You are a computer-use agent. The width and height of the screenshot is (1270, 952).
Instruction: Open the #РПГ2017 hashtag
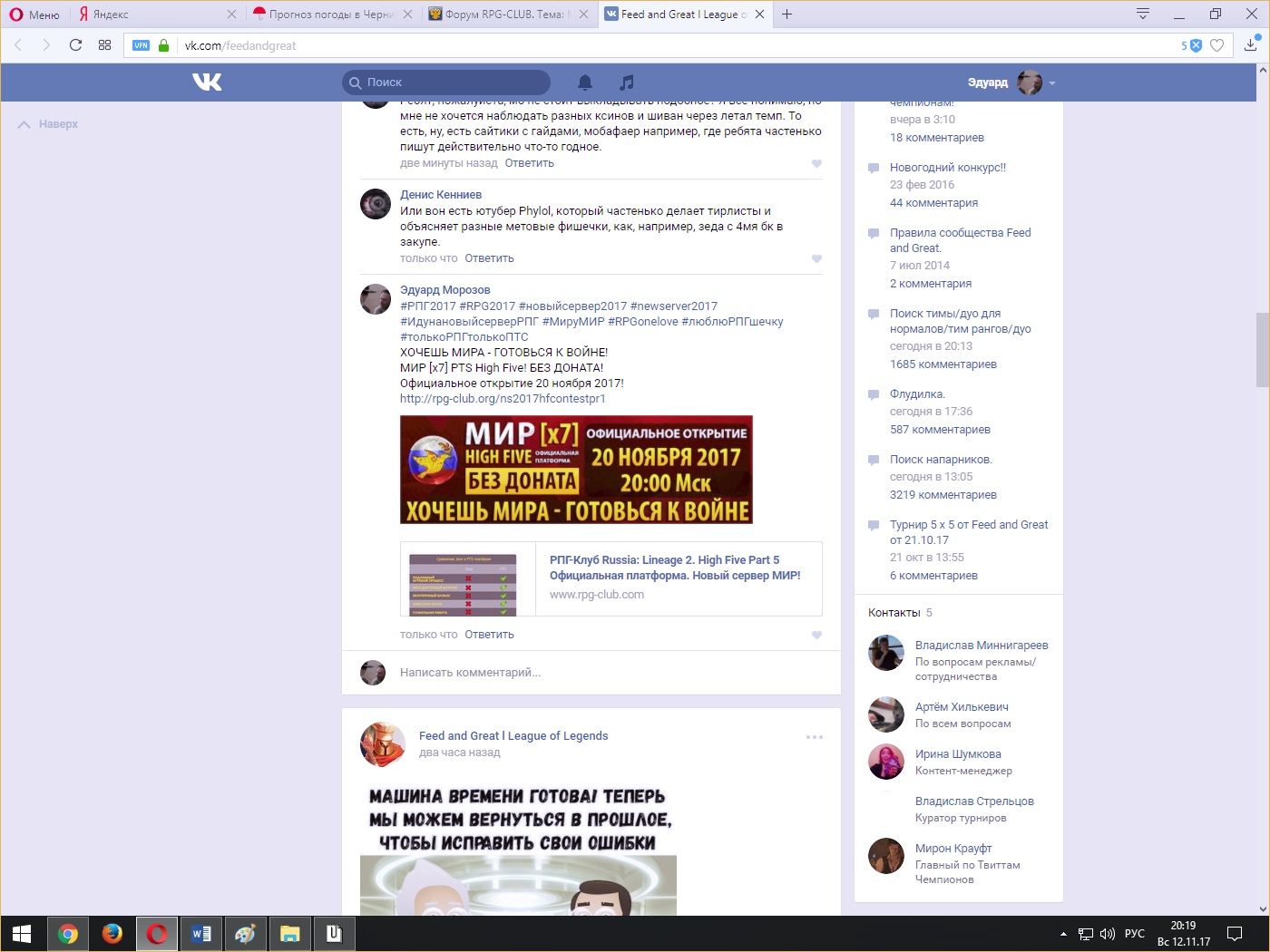click(427, 306)
